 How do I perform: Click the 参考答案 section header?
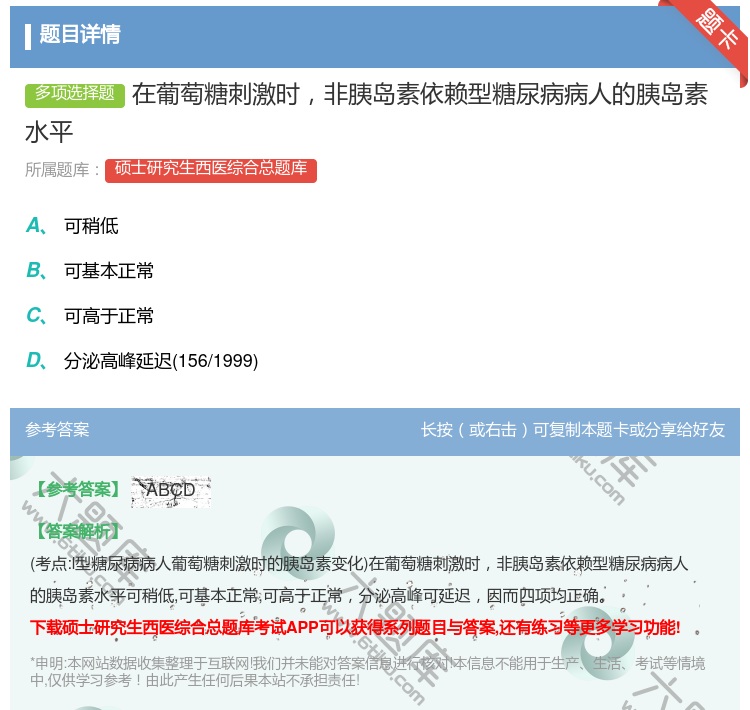tap(57, 430)
